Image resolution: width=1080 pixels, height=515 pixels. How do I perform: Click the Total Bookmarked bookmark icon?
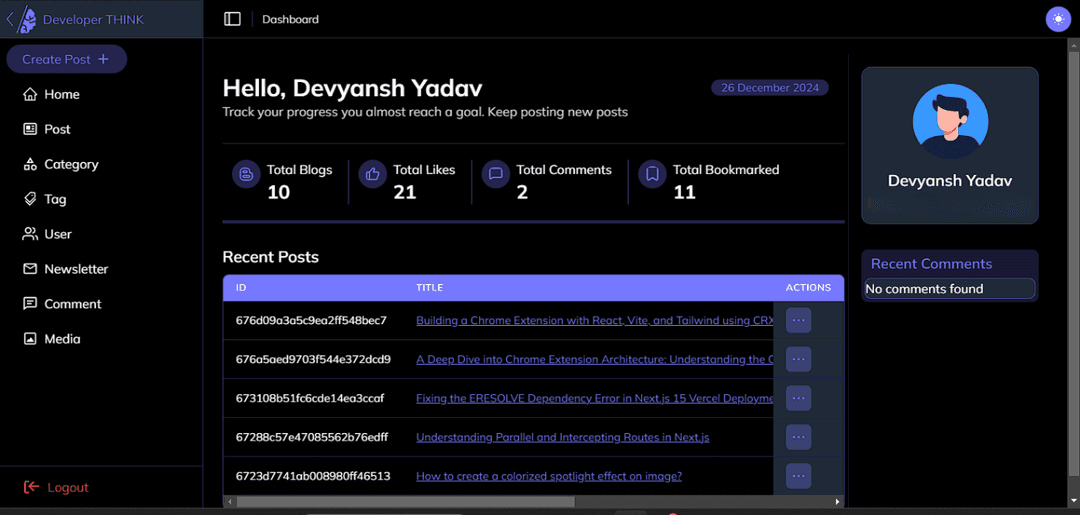[x=652, y=175]
